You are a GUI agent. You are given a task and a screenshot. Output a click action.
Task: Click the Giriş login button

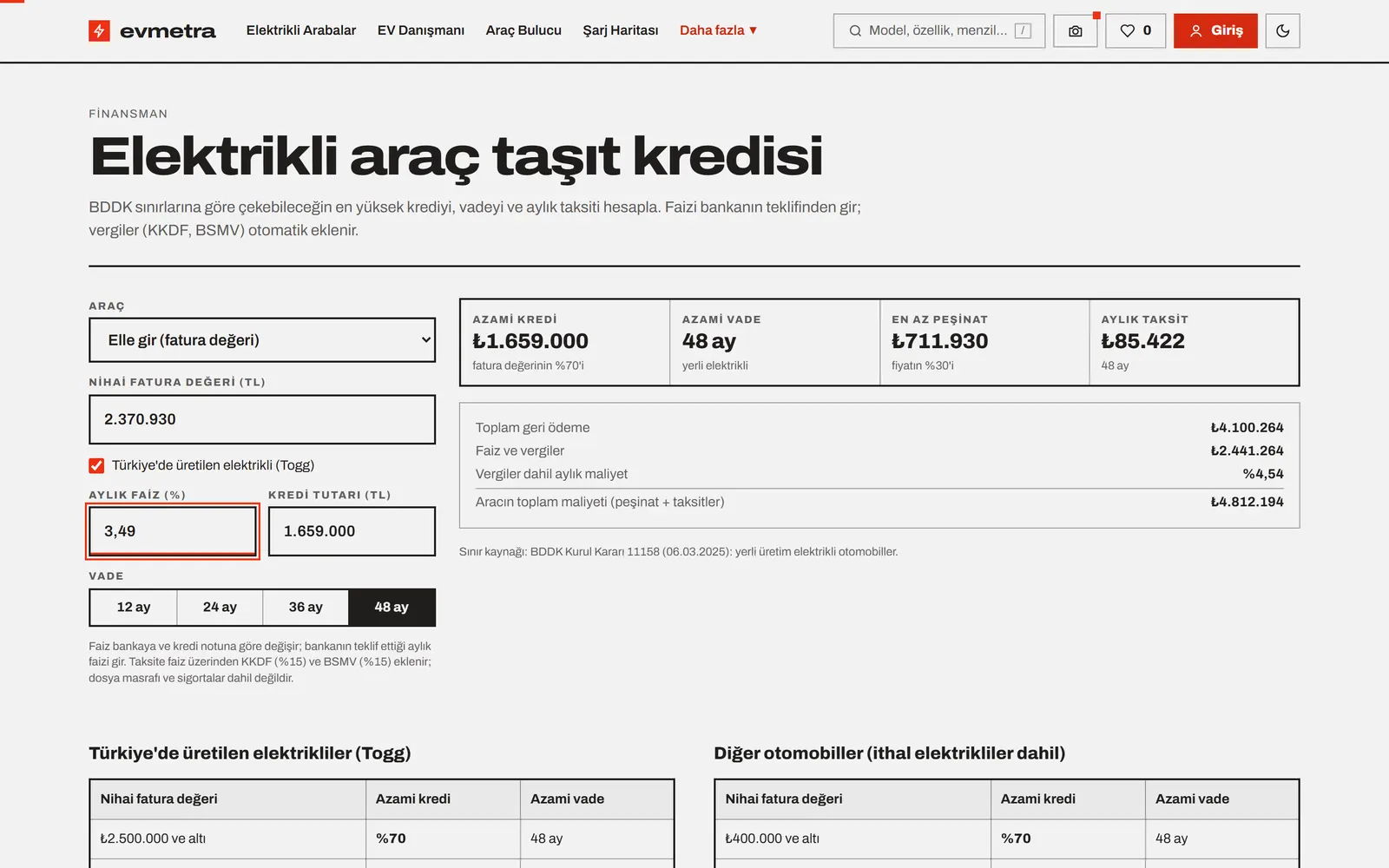click(x=1215, y=31)
